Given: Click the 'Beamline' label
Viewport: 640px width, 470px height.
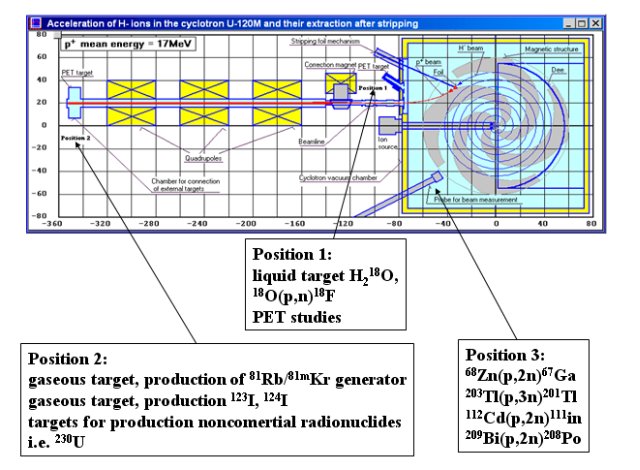Looking at the screenshot, I should pos(311,142).
